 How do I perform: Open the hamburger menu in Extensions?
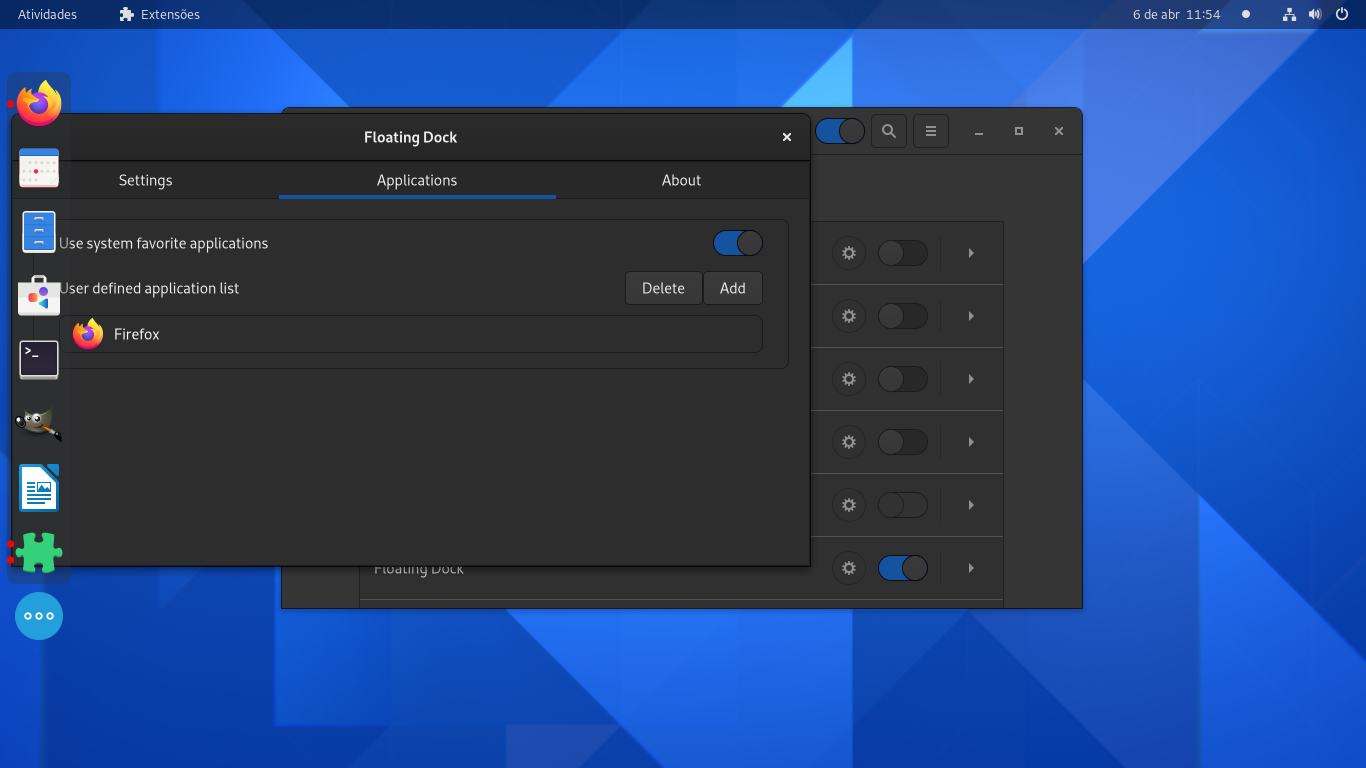[x=930, y=130]
